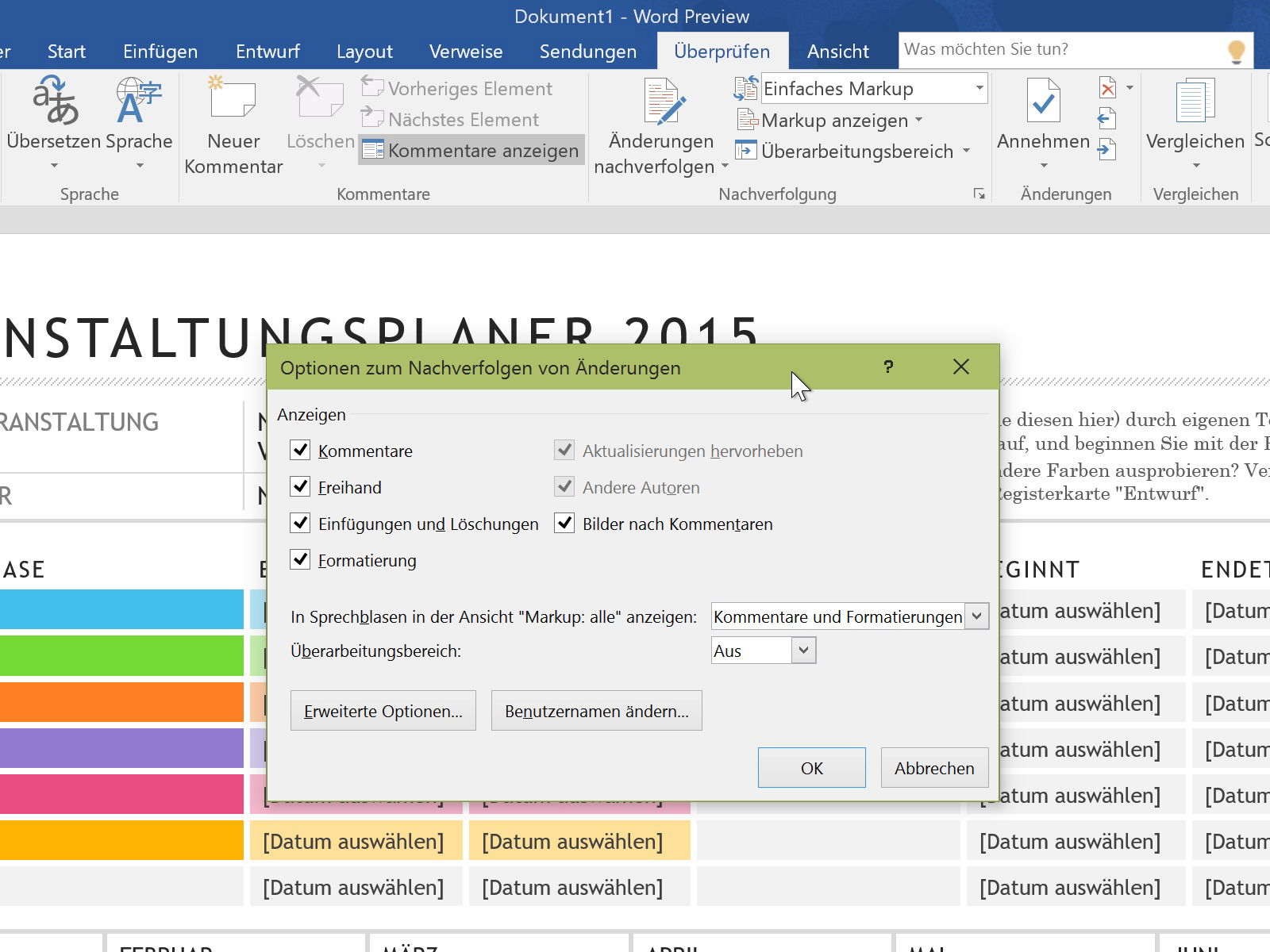Viewport: 1270px width, 952px height.
Task: Select the blue phase color bar
Action: (x=121, y=609)
